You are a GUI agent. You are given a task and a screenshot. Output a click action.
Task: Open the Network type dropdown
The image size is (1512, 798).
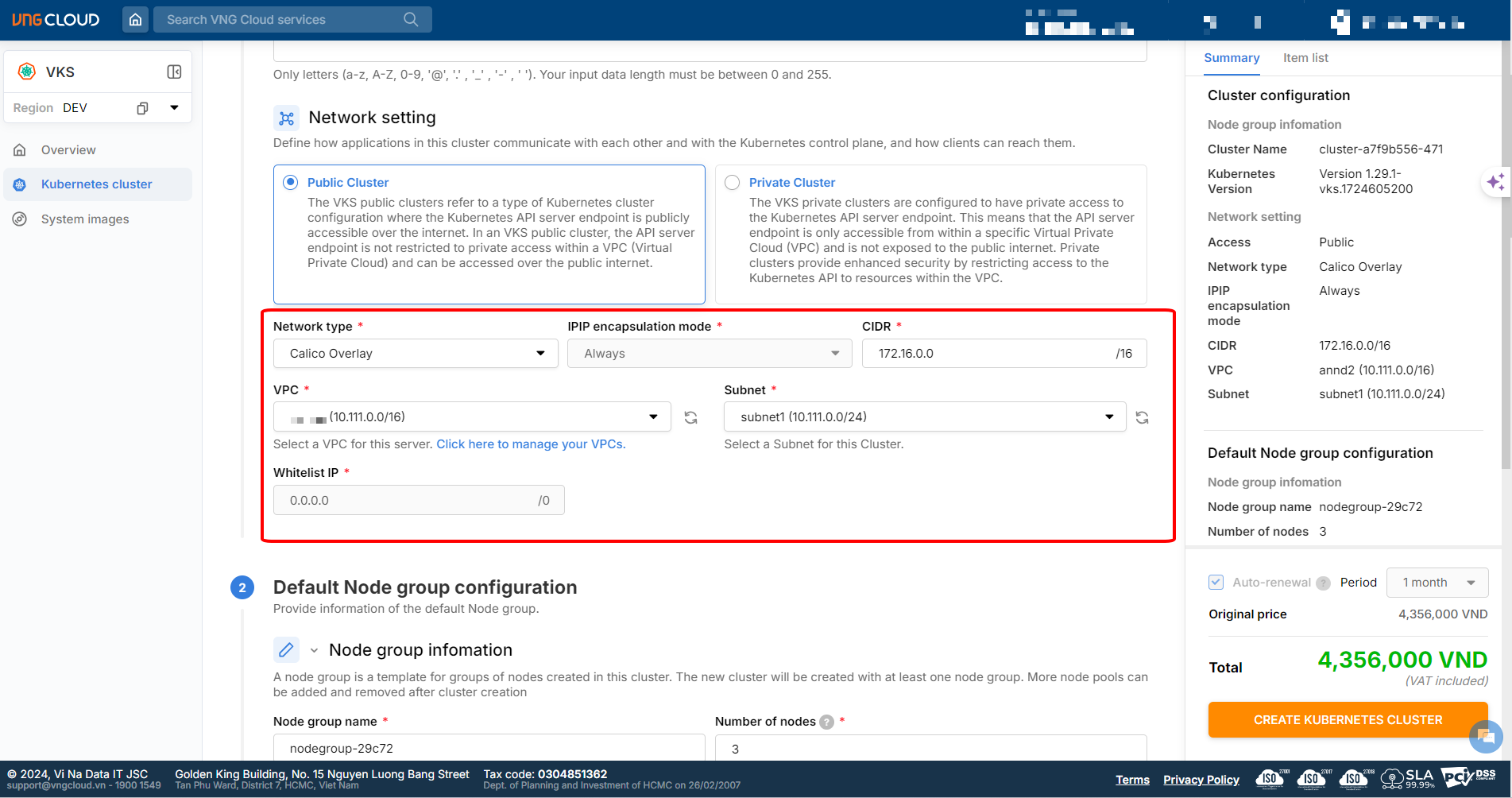tap(416, 354)
